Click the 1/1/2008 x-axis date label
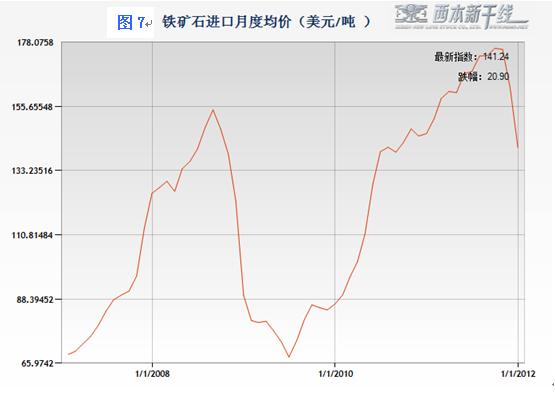 153,373
